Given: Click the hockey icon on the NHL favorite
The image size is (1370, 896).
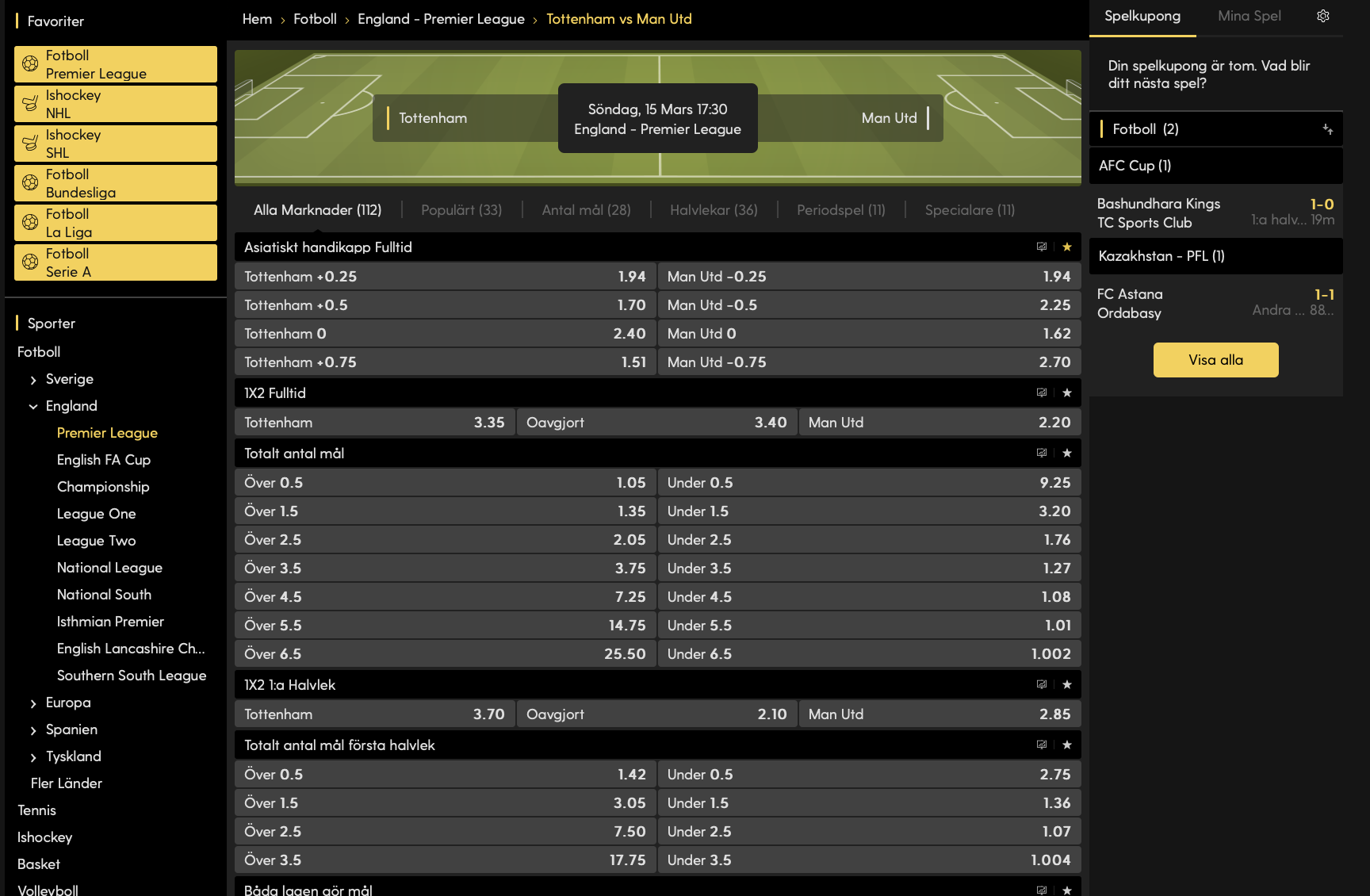Looking at the screenshot, I should [30, 103].
